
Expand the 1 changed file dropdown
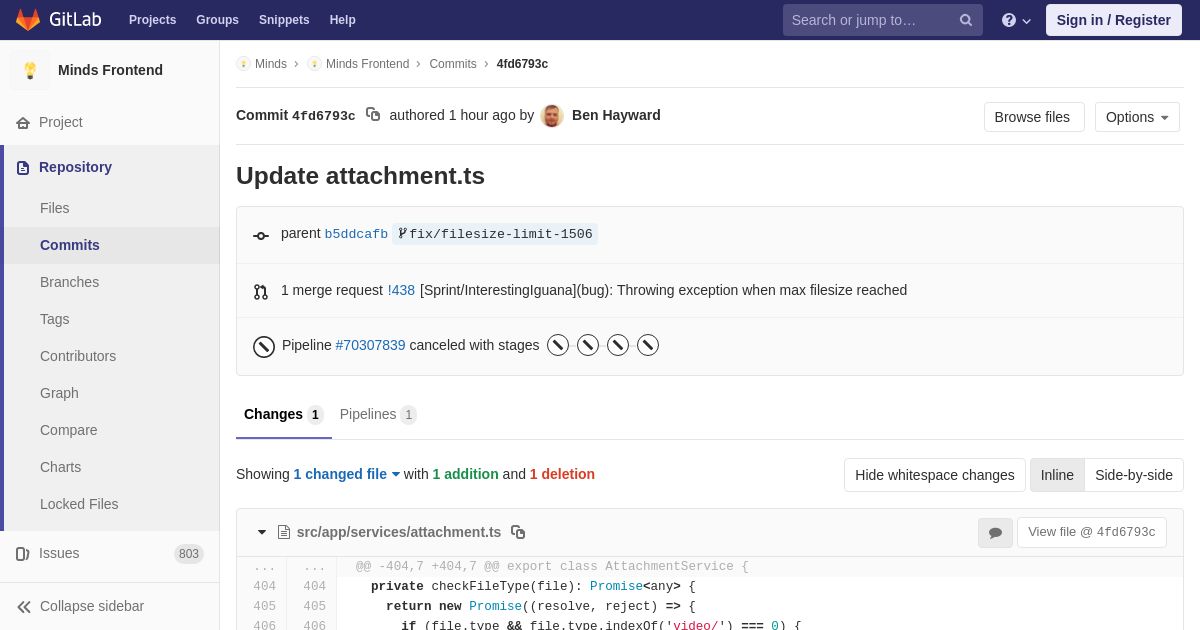[x=347, y=474]
